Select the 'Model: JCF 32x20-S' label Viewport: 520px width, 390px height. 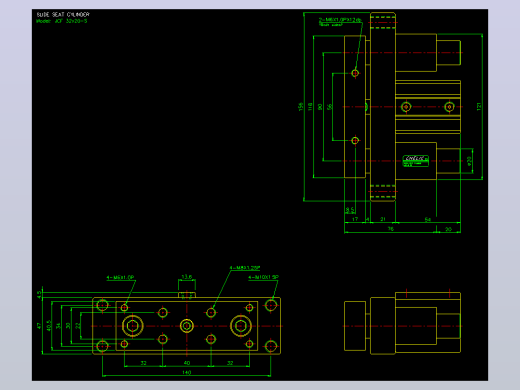pyautogui.click(x=62, y=21)
